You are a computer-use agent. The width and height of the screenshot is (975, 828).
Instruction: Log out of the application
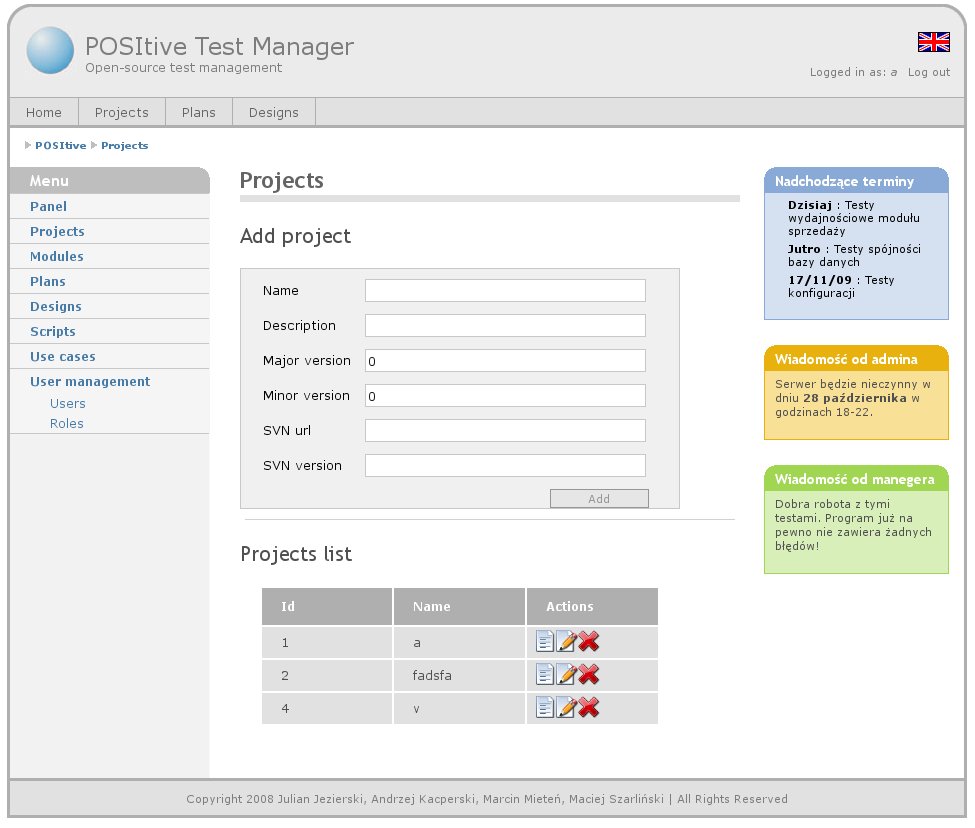pyautogui.click(x=928, y=72)
